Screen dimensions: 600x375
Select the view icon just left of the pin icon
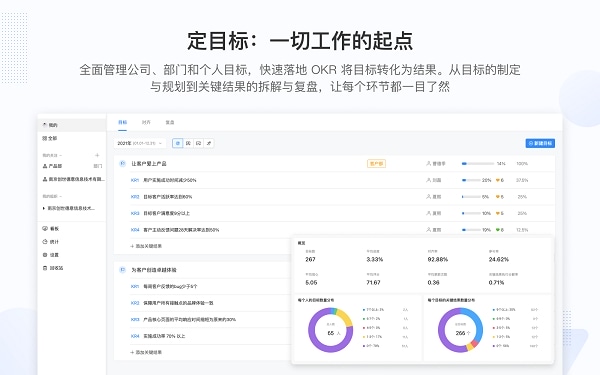click(x=199, y=143)
